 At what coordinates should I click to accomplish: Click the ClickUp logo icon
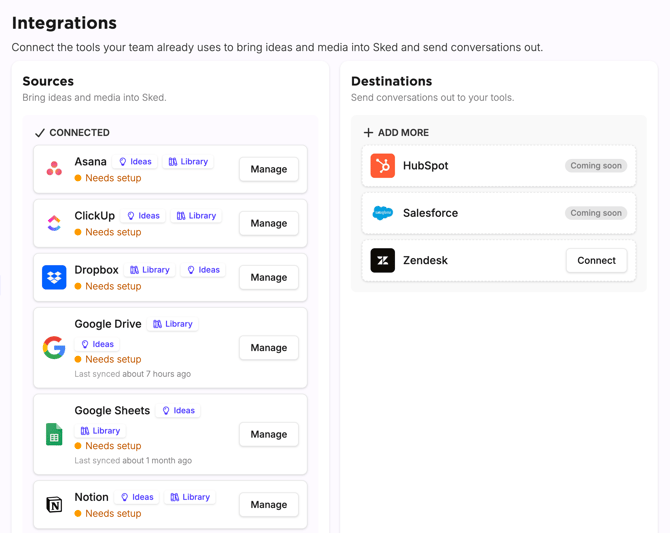tap(54, 223)
